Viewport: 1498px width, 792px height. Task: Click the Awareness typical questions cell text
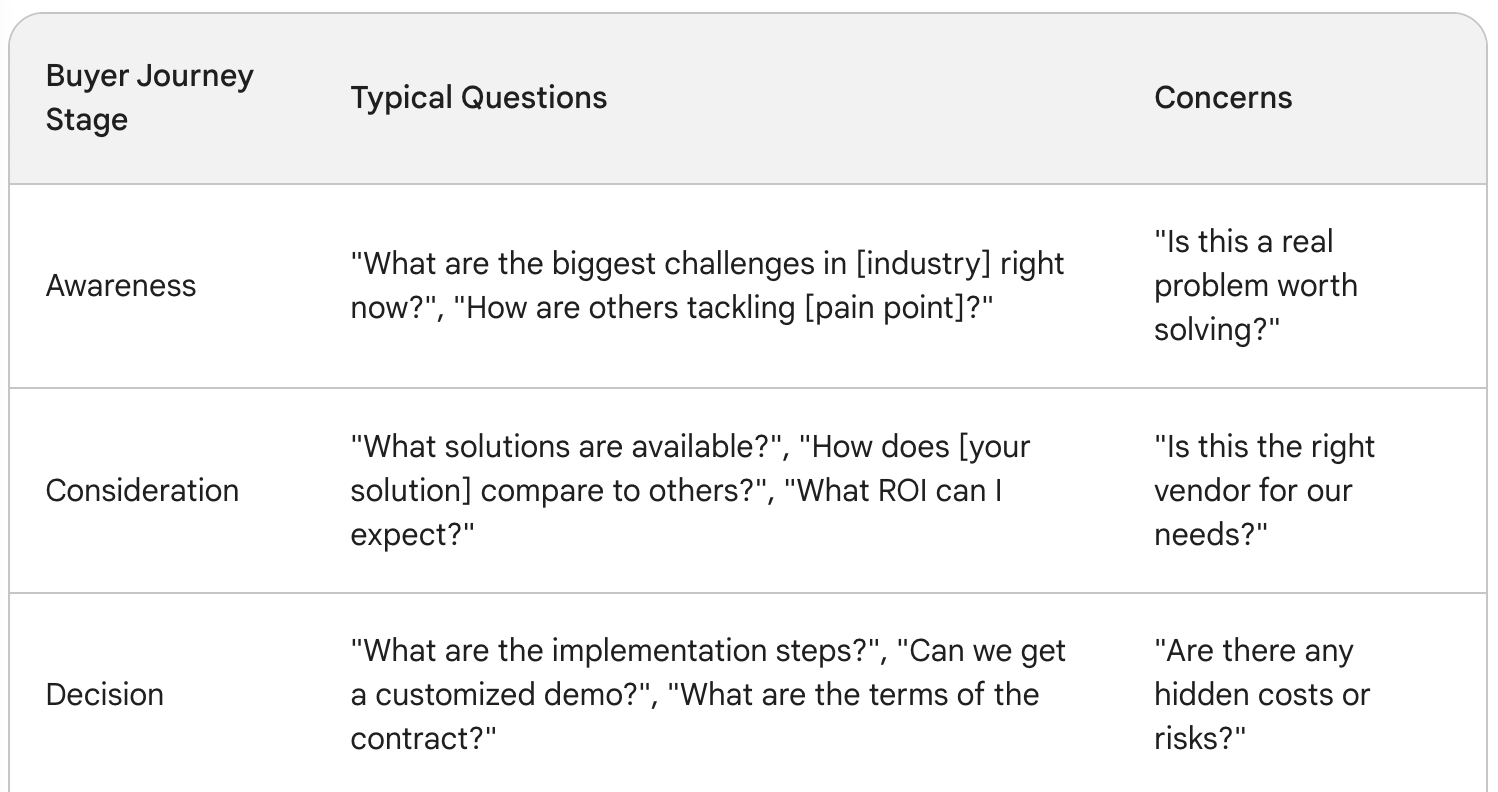click(708, 286)
